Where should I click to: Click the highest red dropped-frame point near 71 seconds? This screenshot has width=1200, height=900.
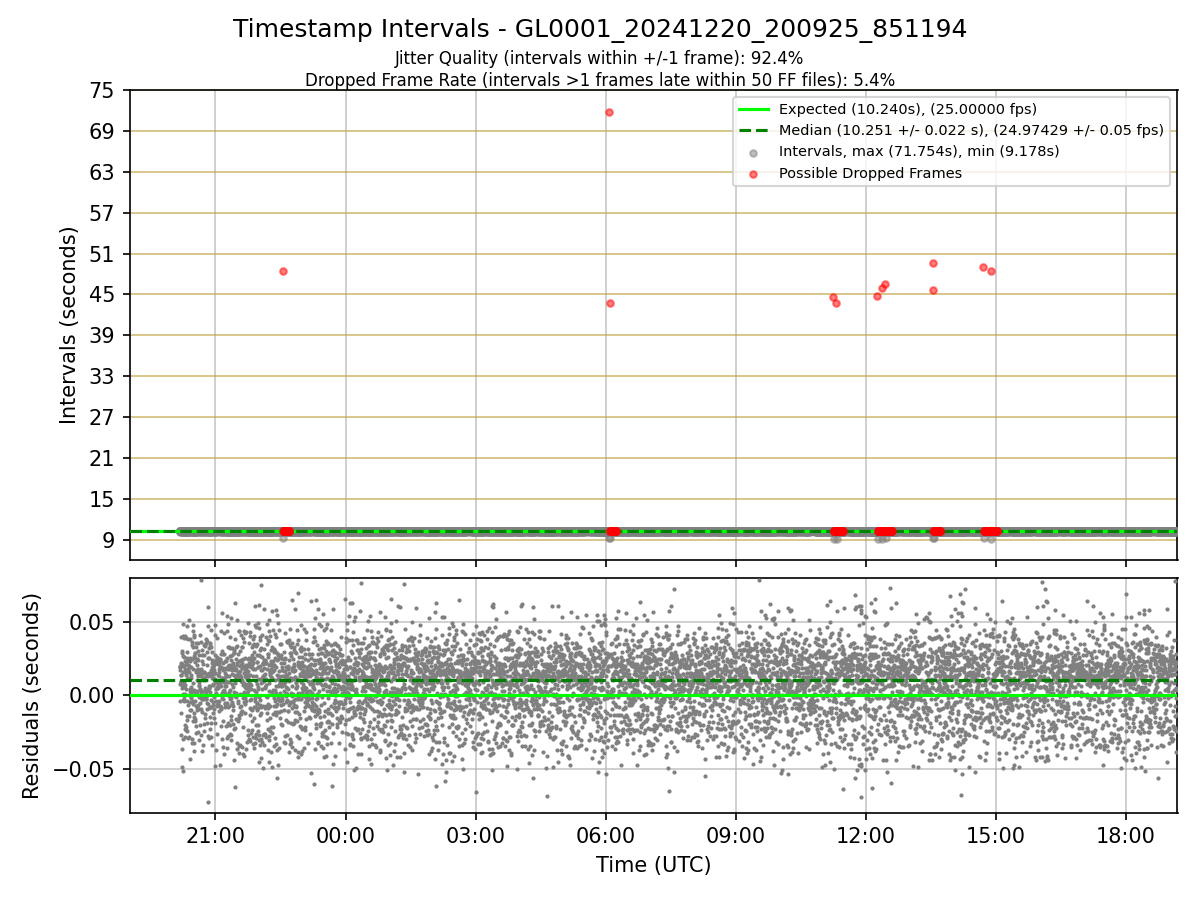pyautogui.click(x=609, y=112)
